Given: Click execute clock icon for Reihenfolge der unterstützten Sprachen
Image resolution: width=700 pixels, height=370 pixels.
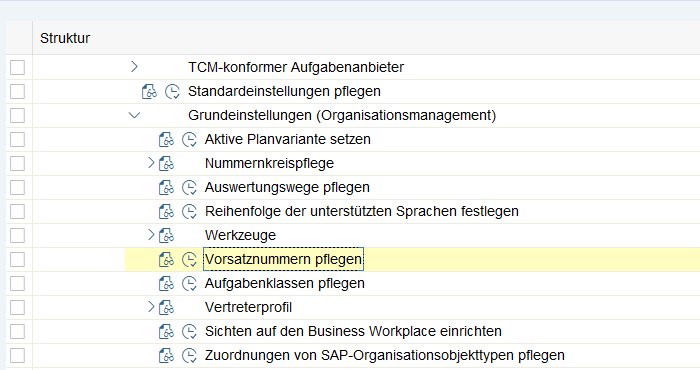Looking at the screenshot, I should (189, 212).
